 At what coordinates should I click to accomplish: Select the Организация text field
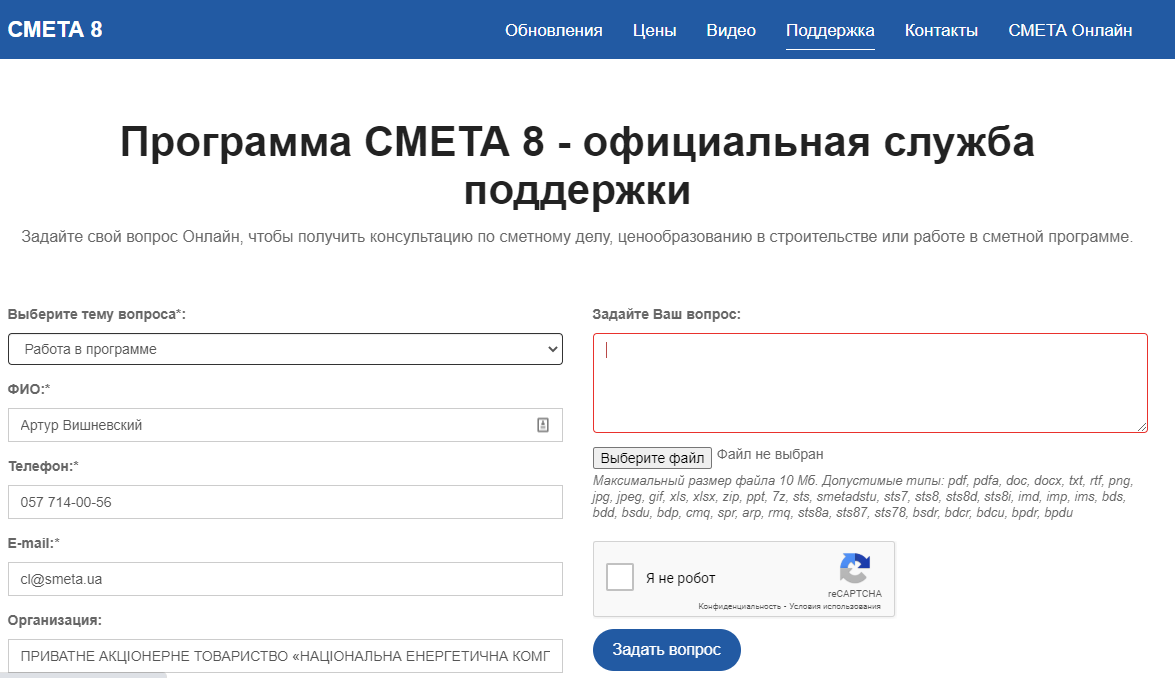285,656
